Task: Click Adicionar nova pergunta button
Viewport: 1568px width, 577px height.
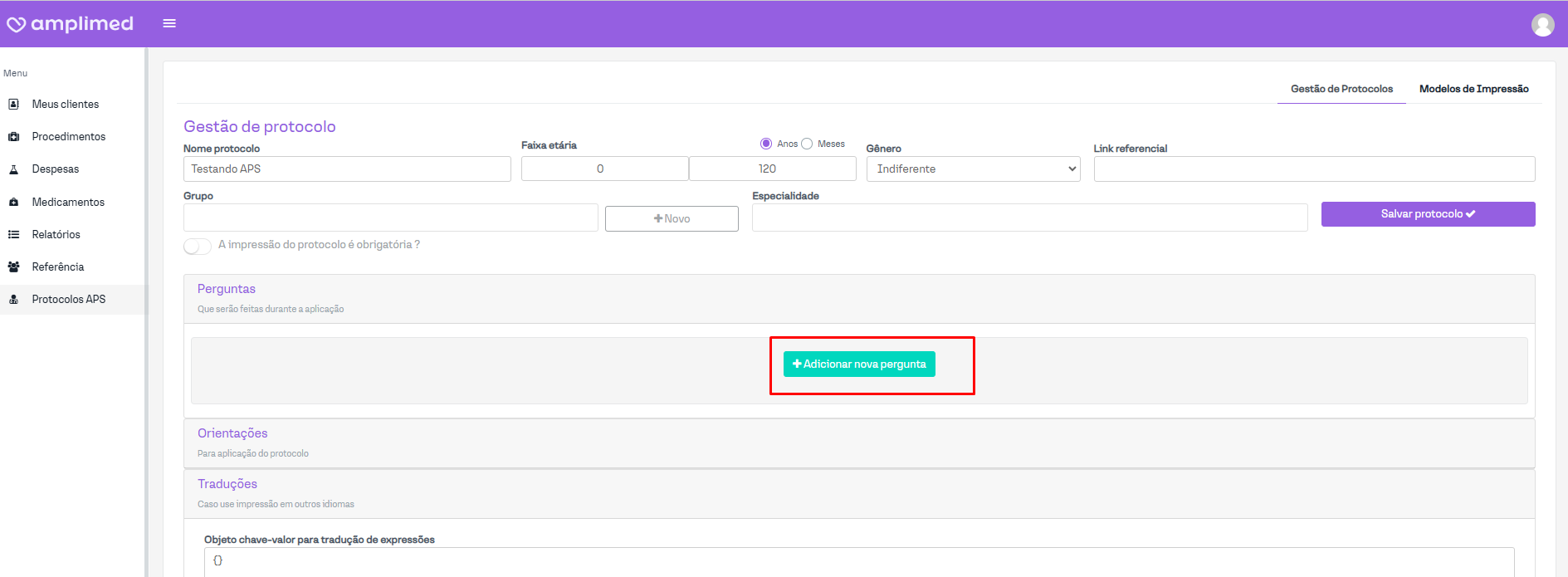Action: coord(859,364)
